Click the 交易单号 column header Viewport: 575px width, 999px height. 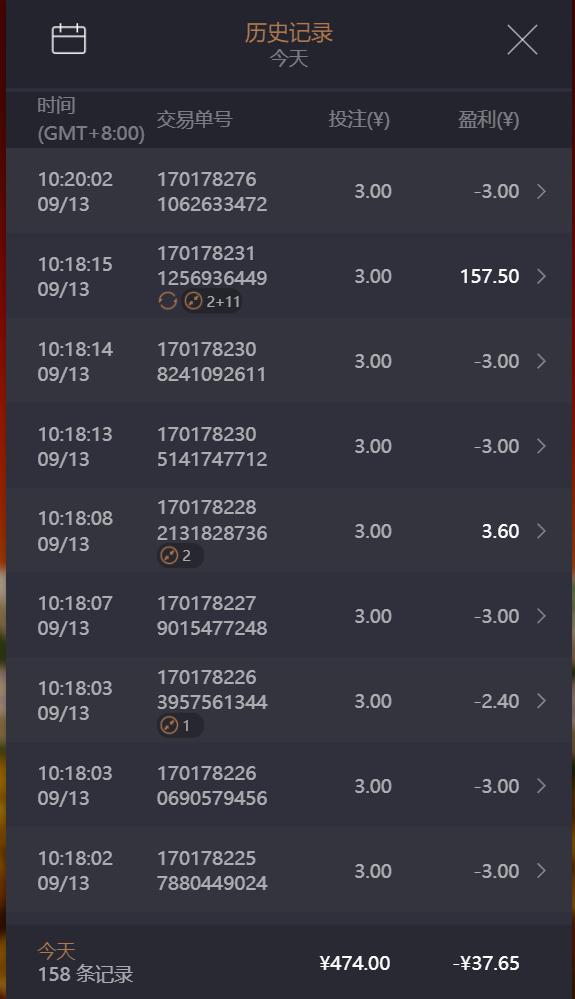[194, 119]
